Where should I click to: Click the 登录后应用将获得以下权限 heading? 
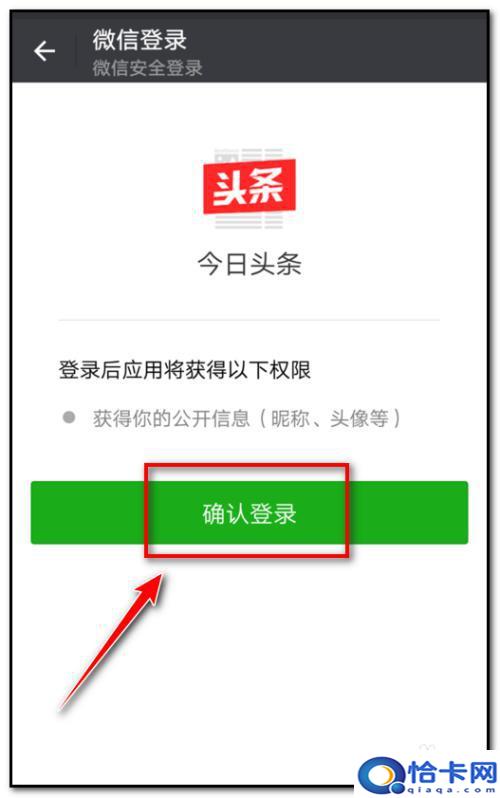(x=185, y=370)
